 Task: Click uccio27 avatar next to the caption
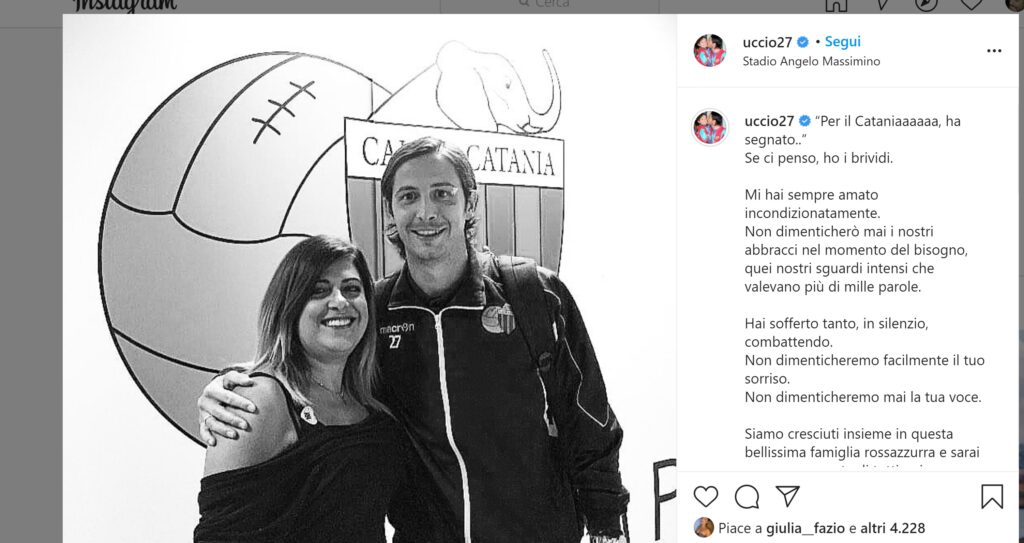tap(710, 127)
